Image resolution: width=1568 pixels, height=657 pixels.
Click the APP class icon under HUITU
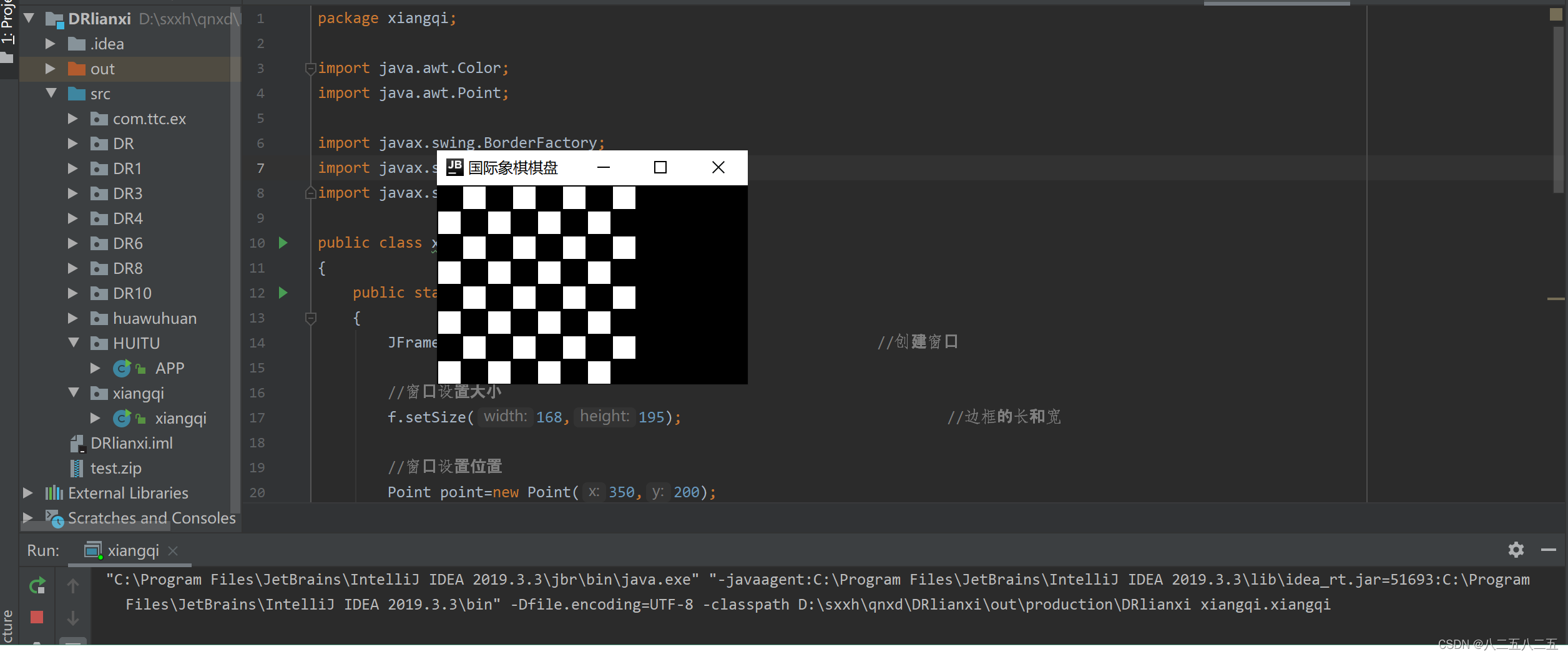pyautogui.click(x=122, y=368)
